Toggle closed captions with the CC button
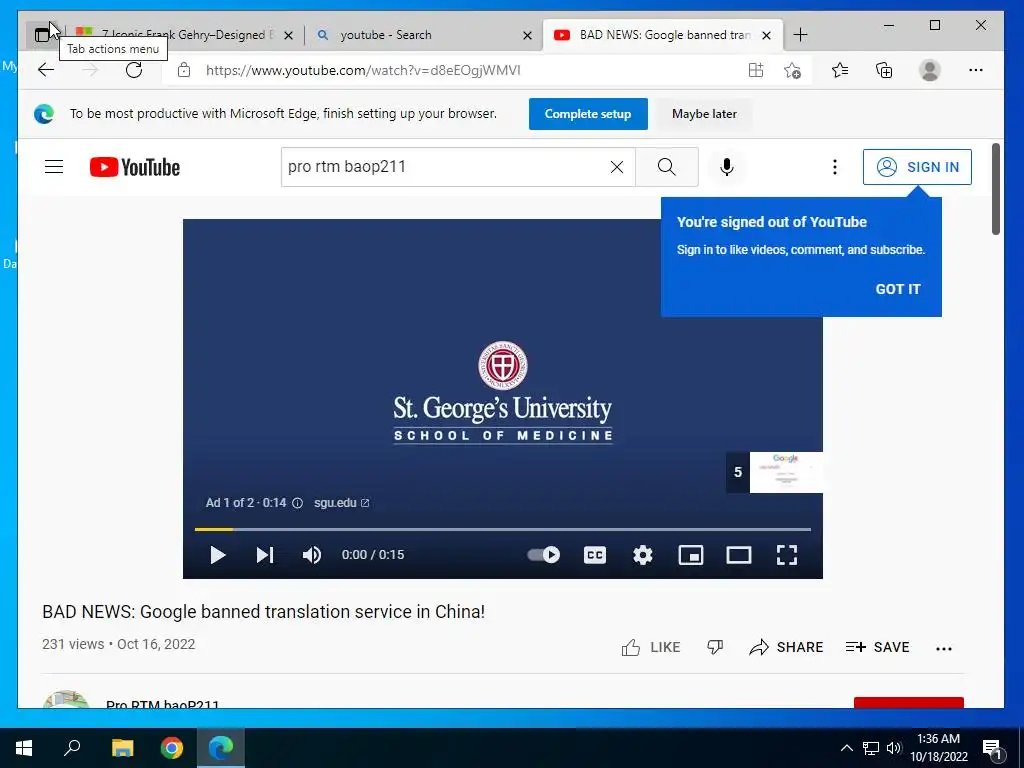This screenshot has height=768, width=1024. [x=594, y=555]
